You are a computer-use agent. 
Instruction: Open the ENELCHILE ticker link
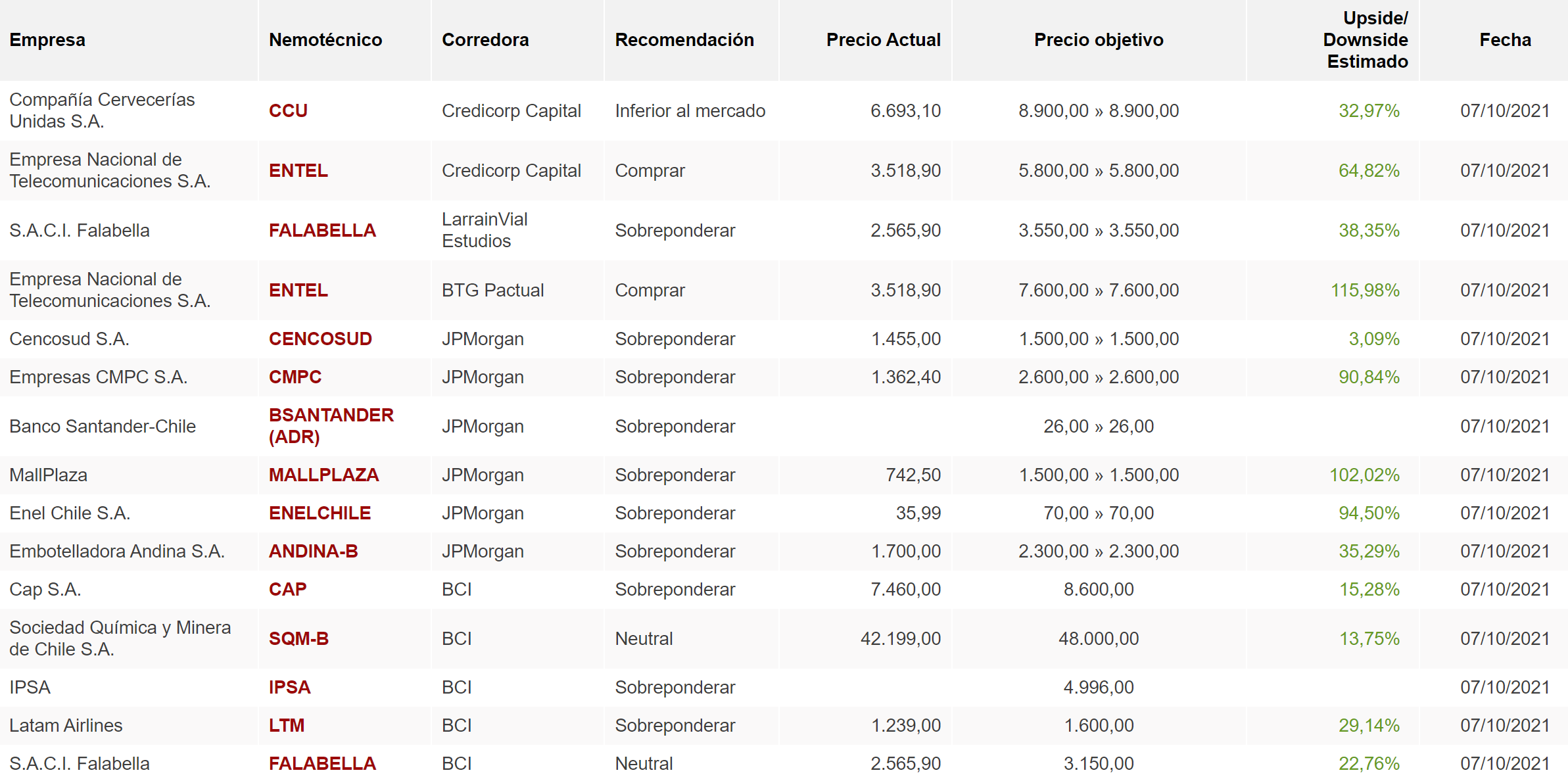tap(320, 513)
